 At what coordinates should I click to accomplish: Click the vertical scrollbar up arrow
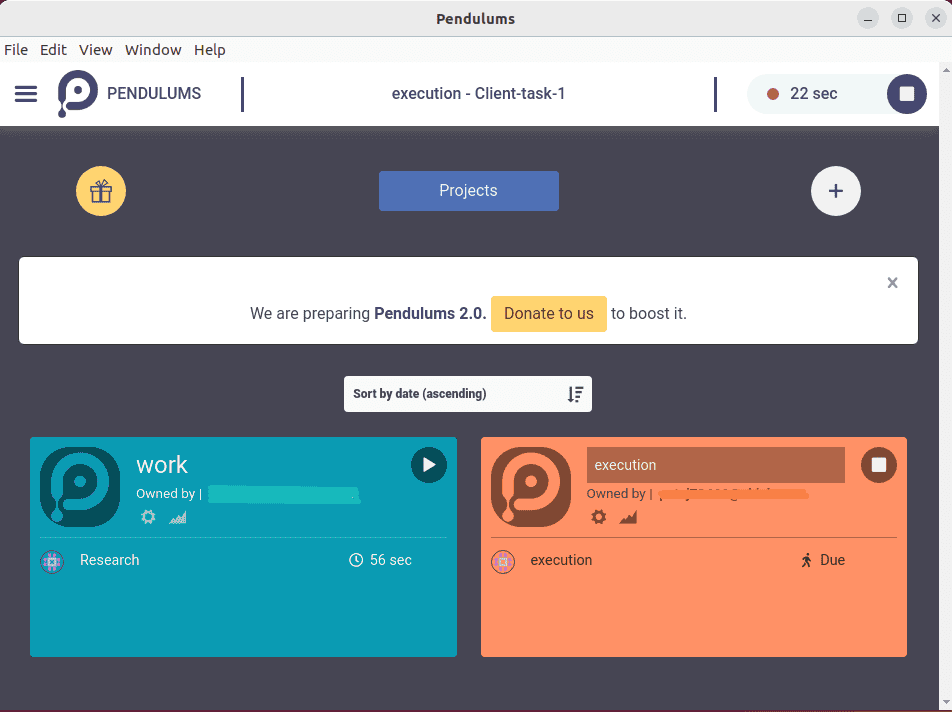click(x=945, y=69)
